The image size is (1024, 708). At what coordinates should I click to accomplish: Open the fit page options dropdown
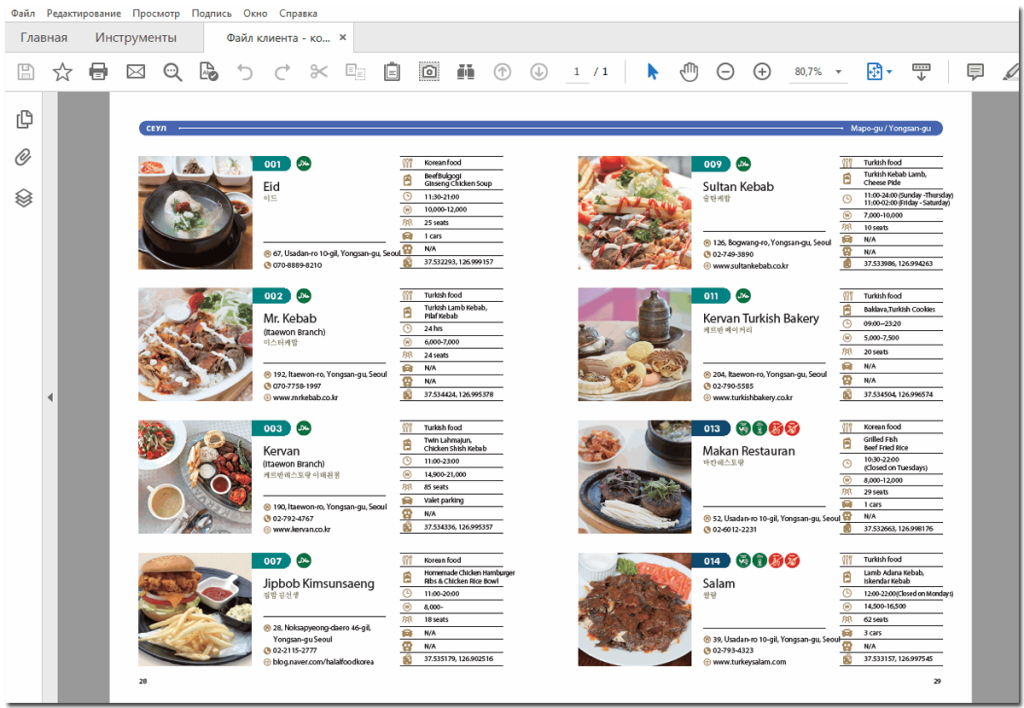click(x=876, y=72)
